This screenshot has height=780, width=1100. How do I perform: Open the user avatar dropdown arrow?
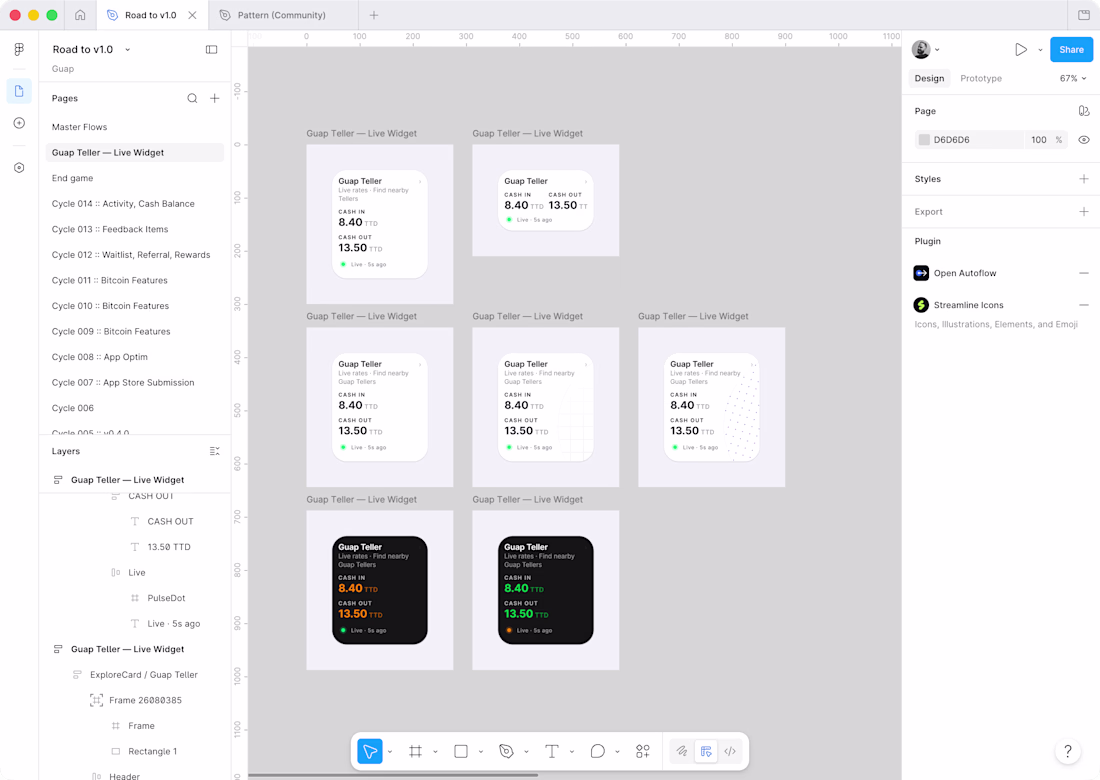937,50
